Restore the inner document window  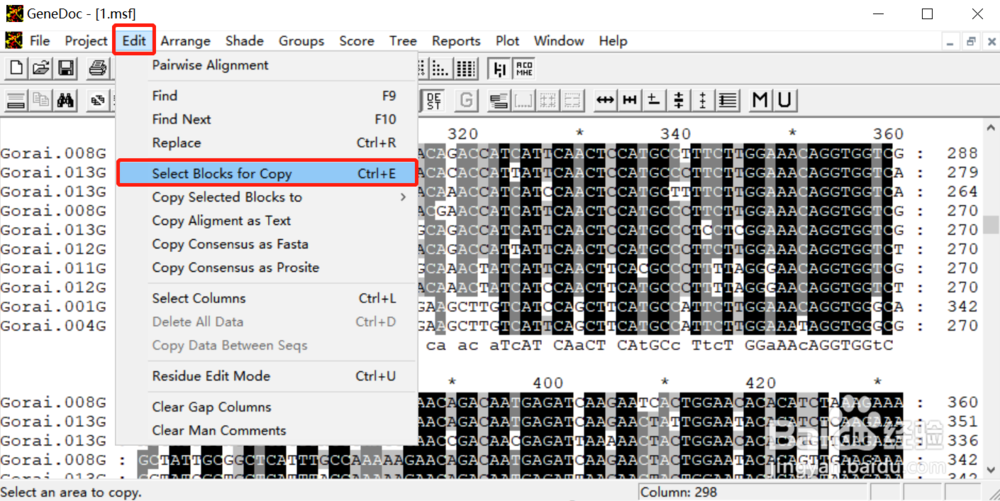tap(971, 41)
